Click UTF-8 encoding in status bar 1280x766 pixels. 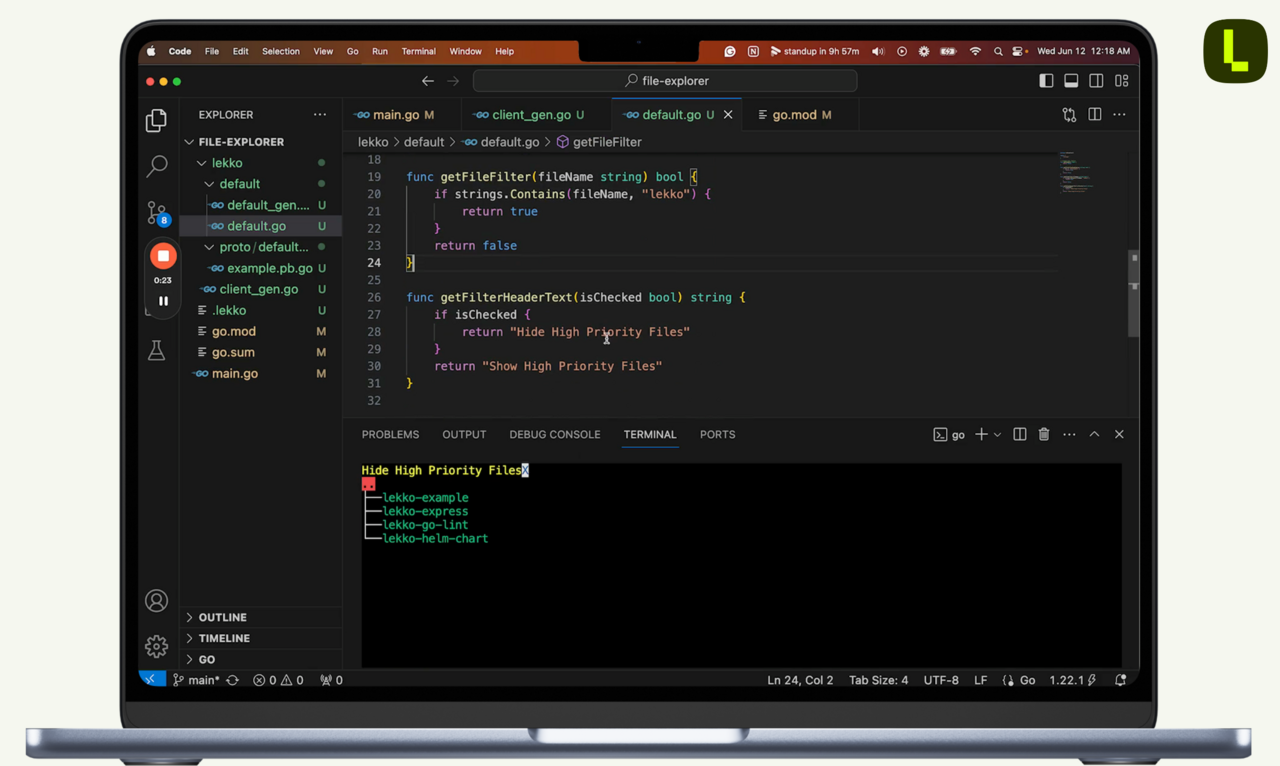point(941,680)
